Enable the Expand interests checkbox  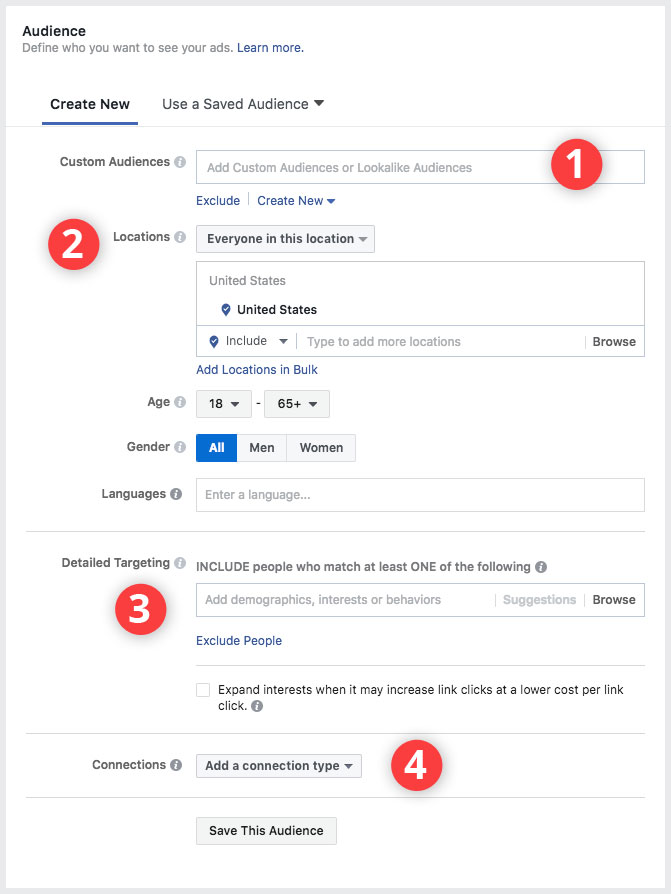click(203, 690)
